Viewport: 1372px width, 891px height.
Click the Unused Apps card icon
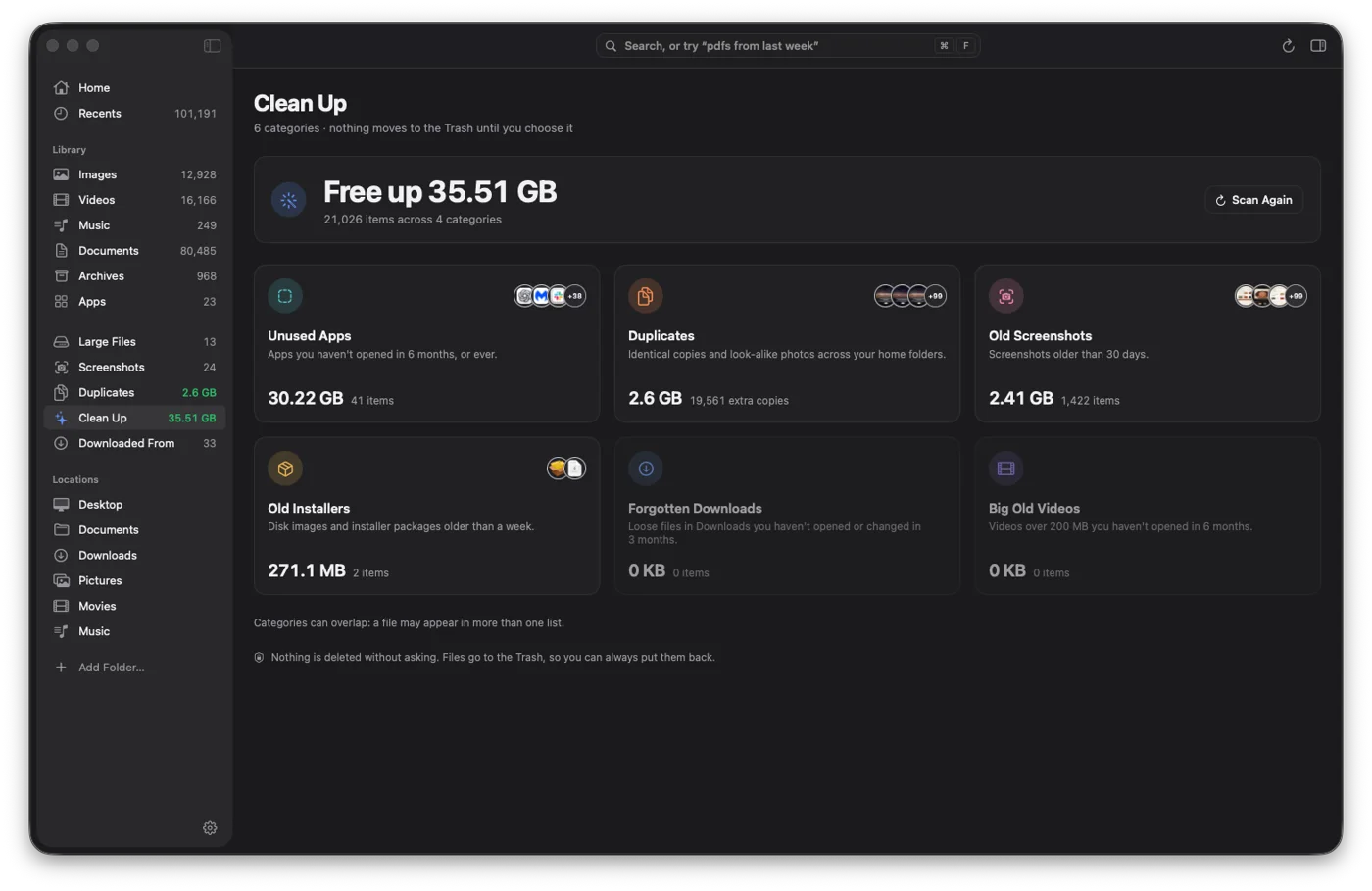tap(285, 296)
